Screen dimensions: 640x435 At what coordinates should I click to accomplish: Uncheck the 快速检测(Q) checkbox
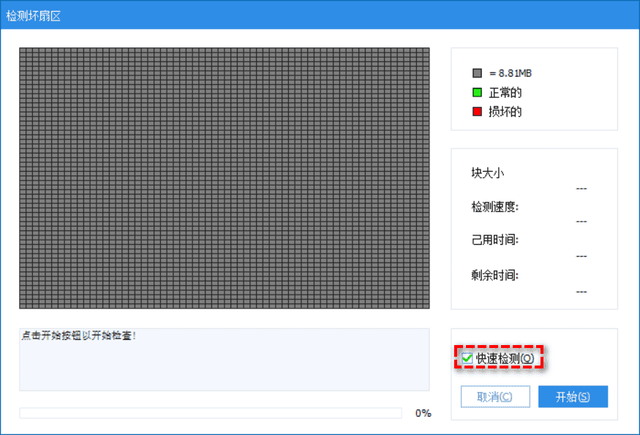coord(467,358)
